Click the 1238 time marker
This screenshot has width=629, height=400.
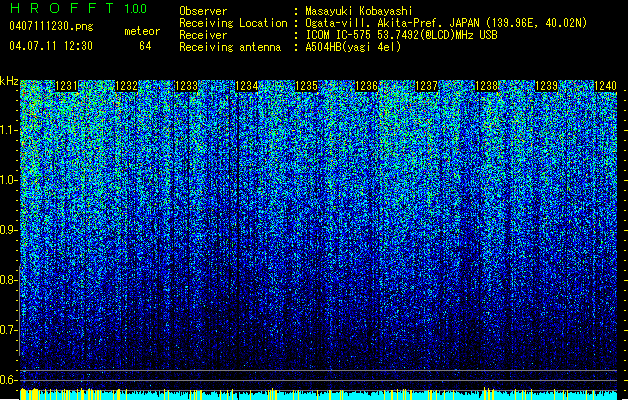pos(486,86)
